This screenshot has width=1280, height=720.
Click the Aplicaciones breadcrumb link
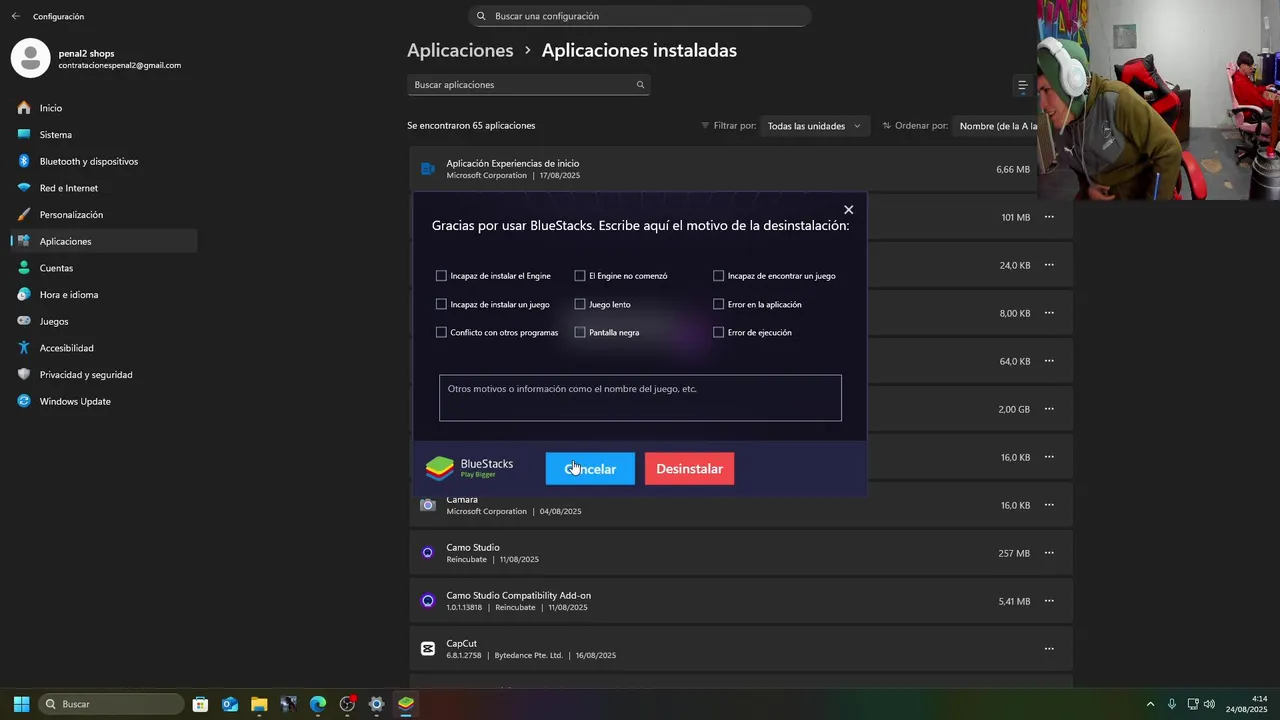point(460,50)
